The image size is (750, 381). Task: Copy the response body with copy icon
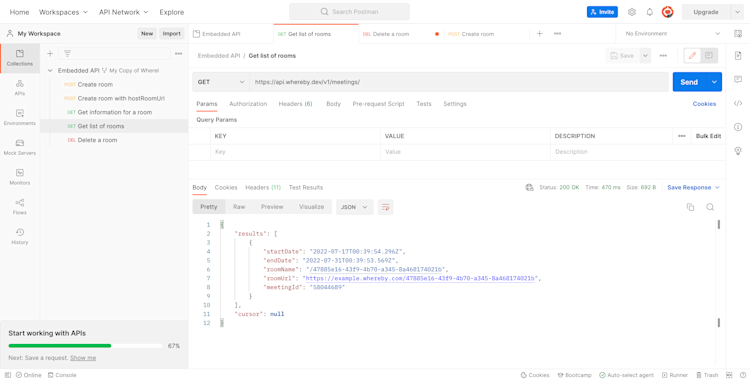[690, 207]
